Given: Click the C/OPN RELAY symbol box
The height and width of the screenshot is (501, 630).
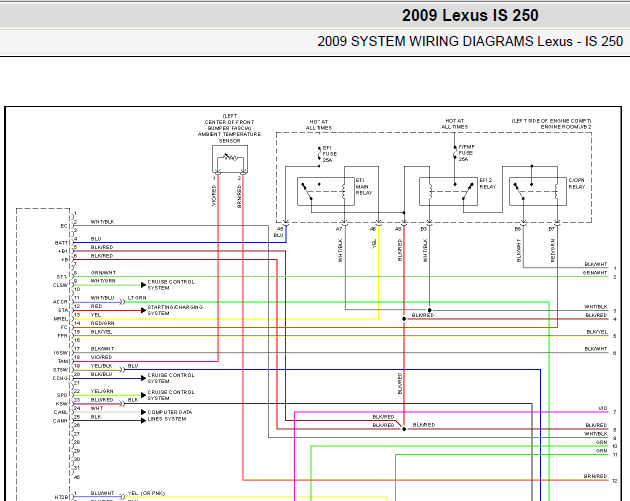Looking at the screenshot, I should coord(538,192).
